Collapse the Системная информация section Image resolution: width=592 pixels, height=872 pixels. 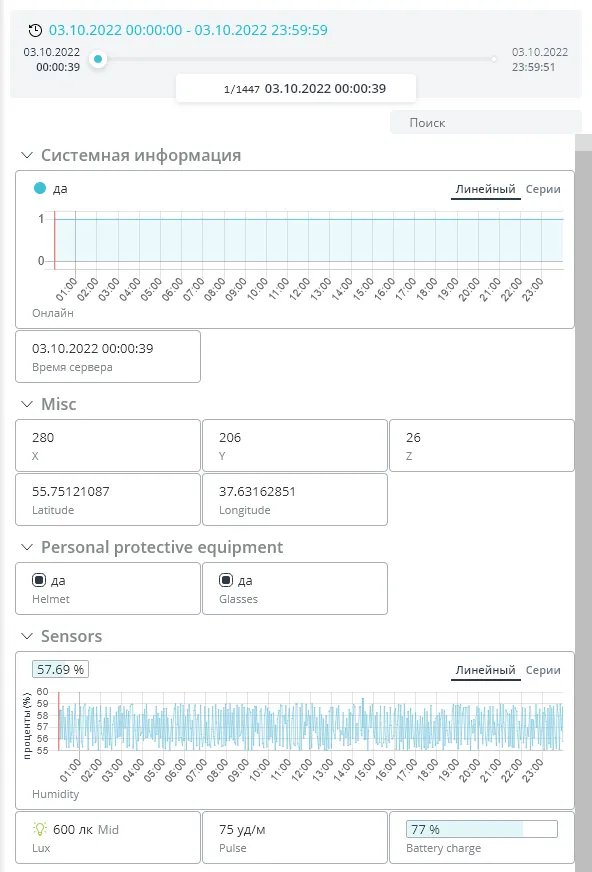pos(27,155)
